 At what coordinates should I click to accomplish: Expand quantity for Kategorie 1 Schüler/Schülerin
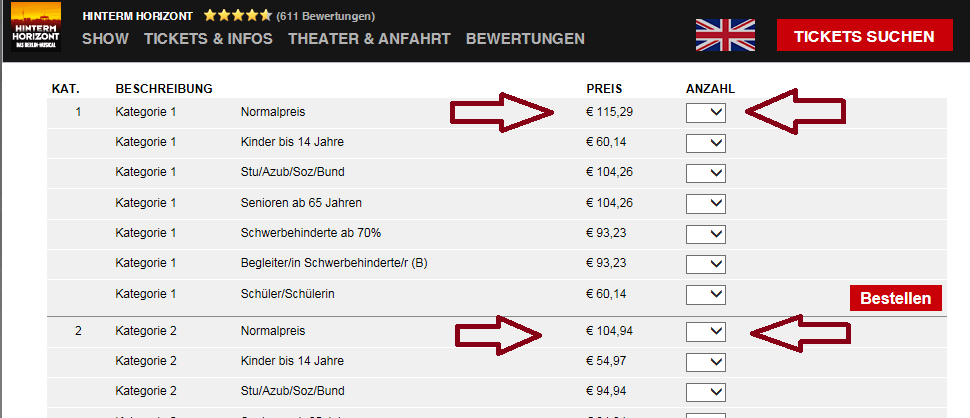pyautogui.click(x=706, y=294)
